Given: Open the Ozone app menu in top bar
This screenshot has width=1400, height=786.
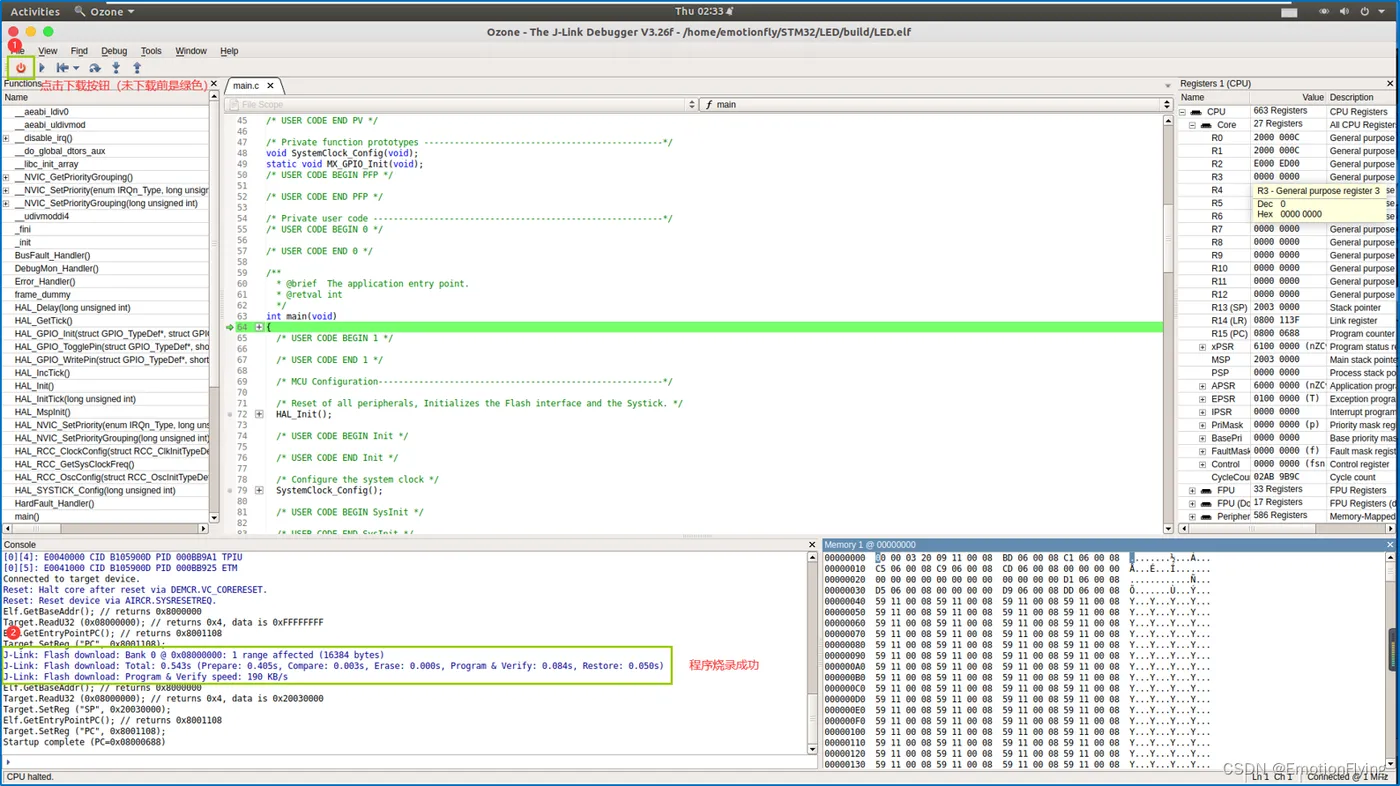Looking at the screenshot, I should (105, 12).
